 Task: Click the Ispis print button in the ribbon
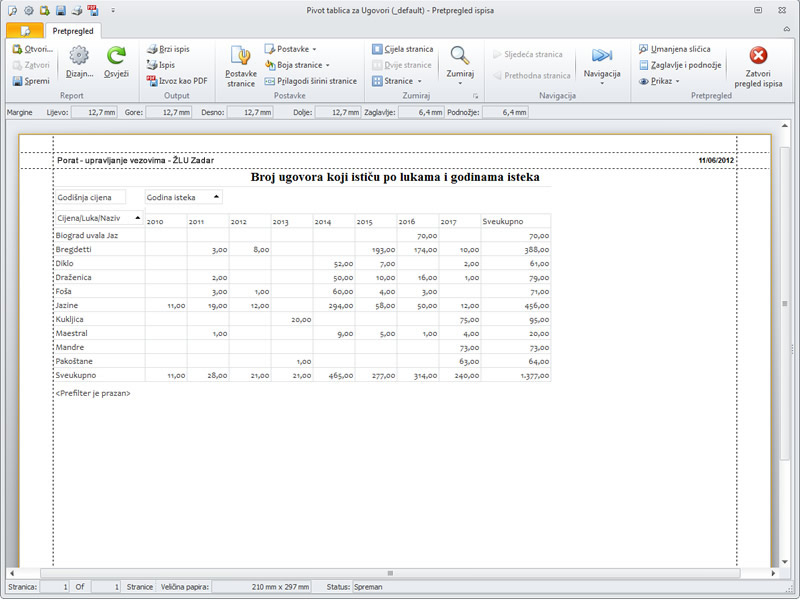coord(161,65)
